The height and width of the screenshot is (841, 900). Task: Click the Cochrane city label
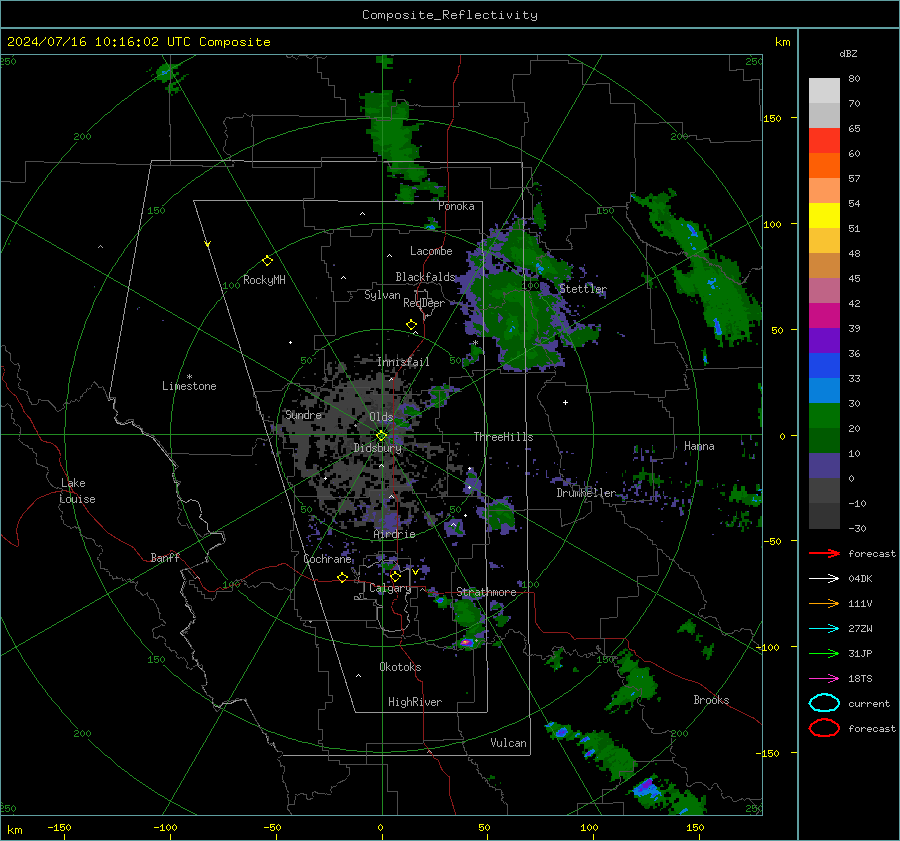[327, 559]
